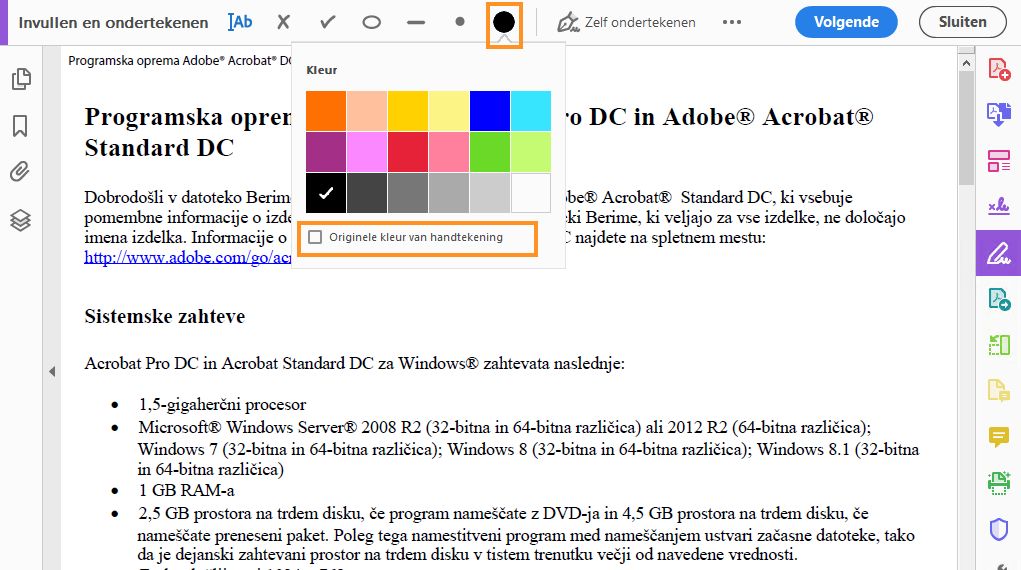
Task: Enable Originele kleur van handtekening checkbox
Action: click(315, 237)
